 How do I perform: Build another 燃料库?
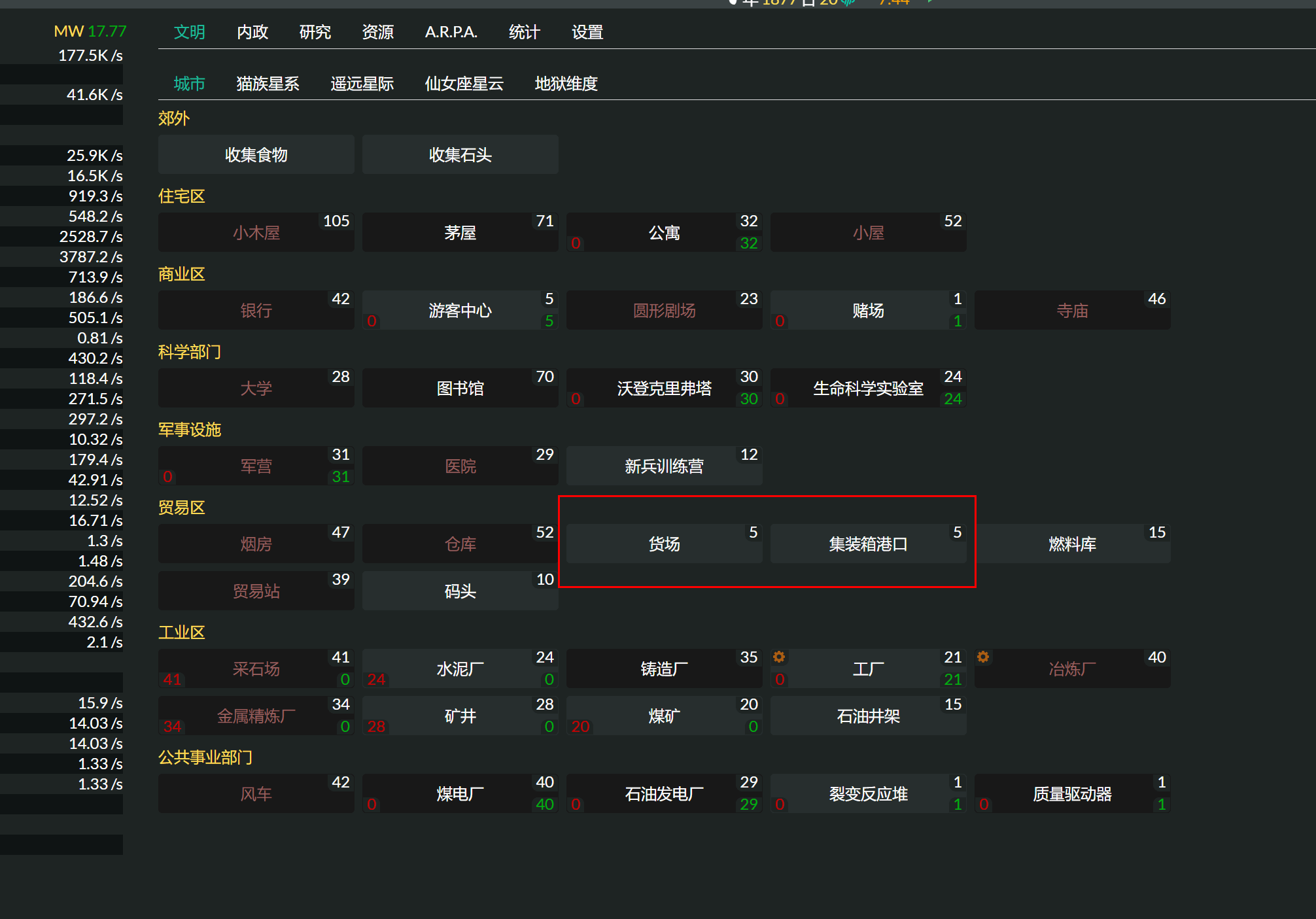point(1073,544)
